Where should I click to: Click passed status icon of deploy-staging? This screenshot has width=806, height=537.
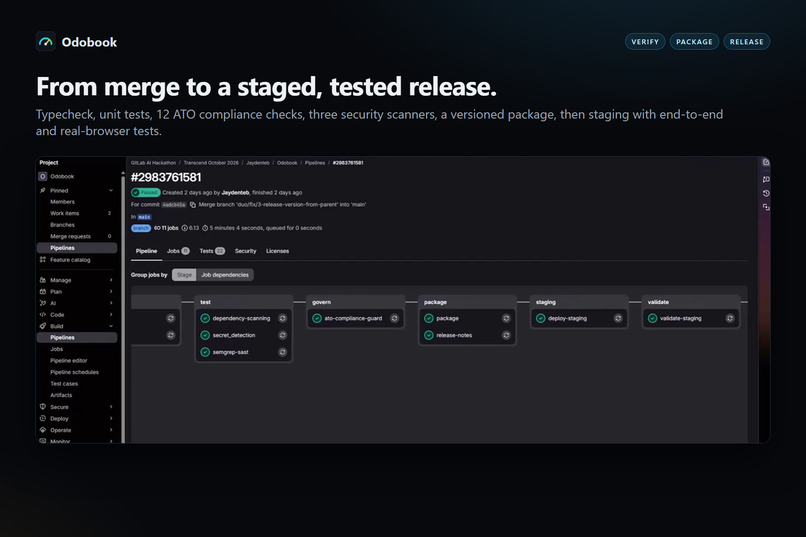[x=541, y=318]
